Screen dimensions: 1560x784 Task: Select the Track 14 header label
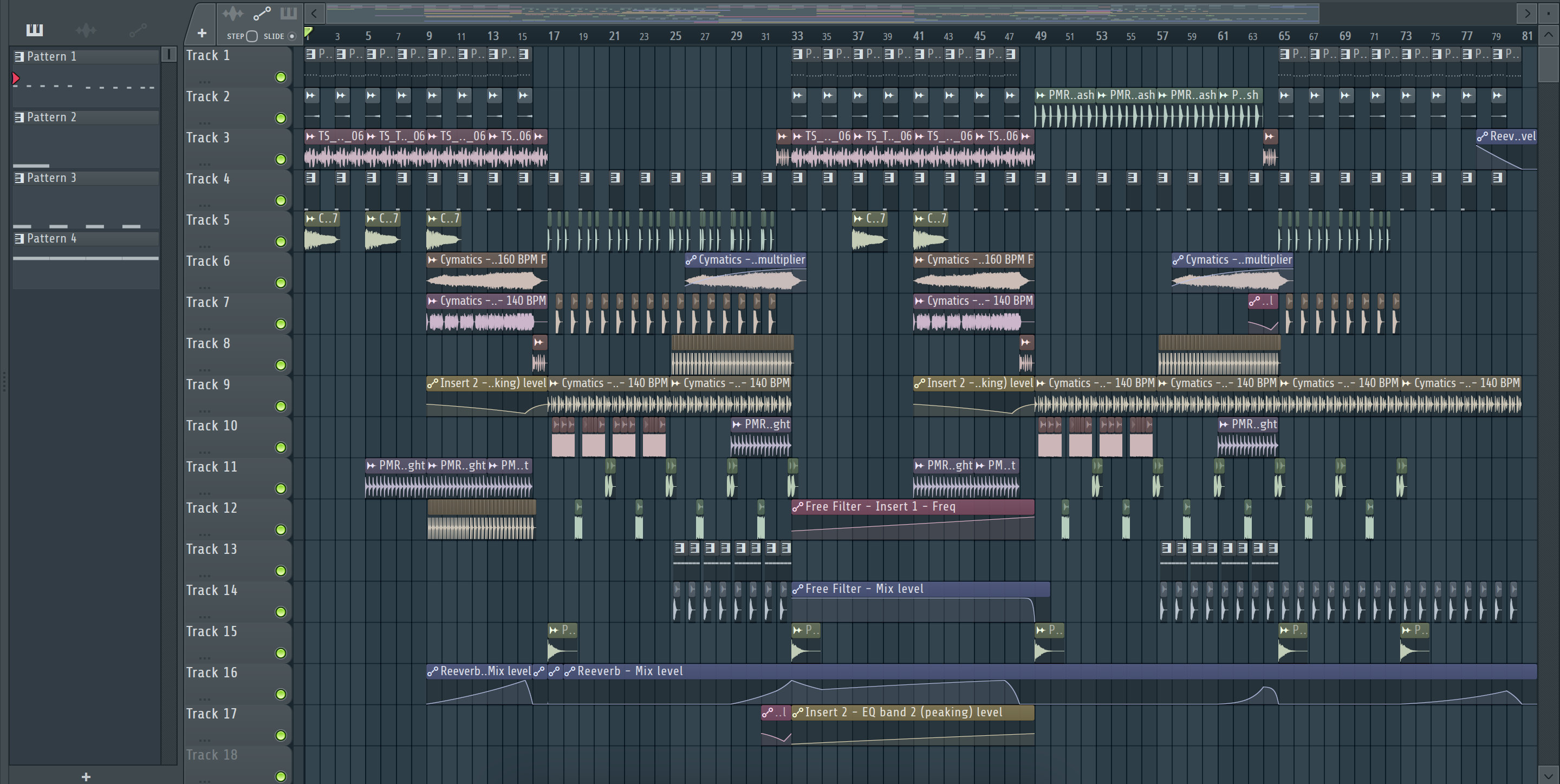(x=211, y=590)
